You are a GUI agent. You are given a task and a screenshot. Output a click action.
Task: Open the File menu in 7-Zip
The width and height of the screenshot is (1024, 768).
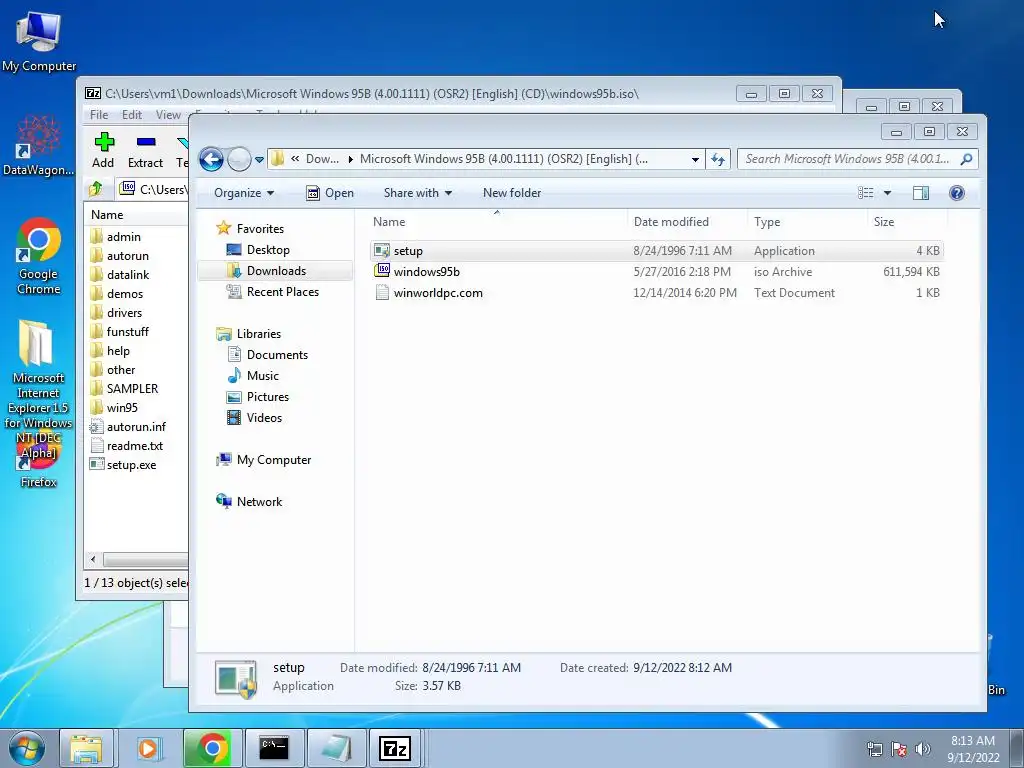point(99,115)
